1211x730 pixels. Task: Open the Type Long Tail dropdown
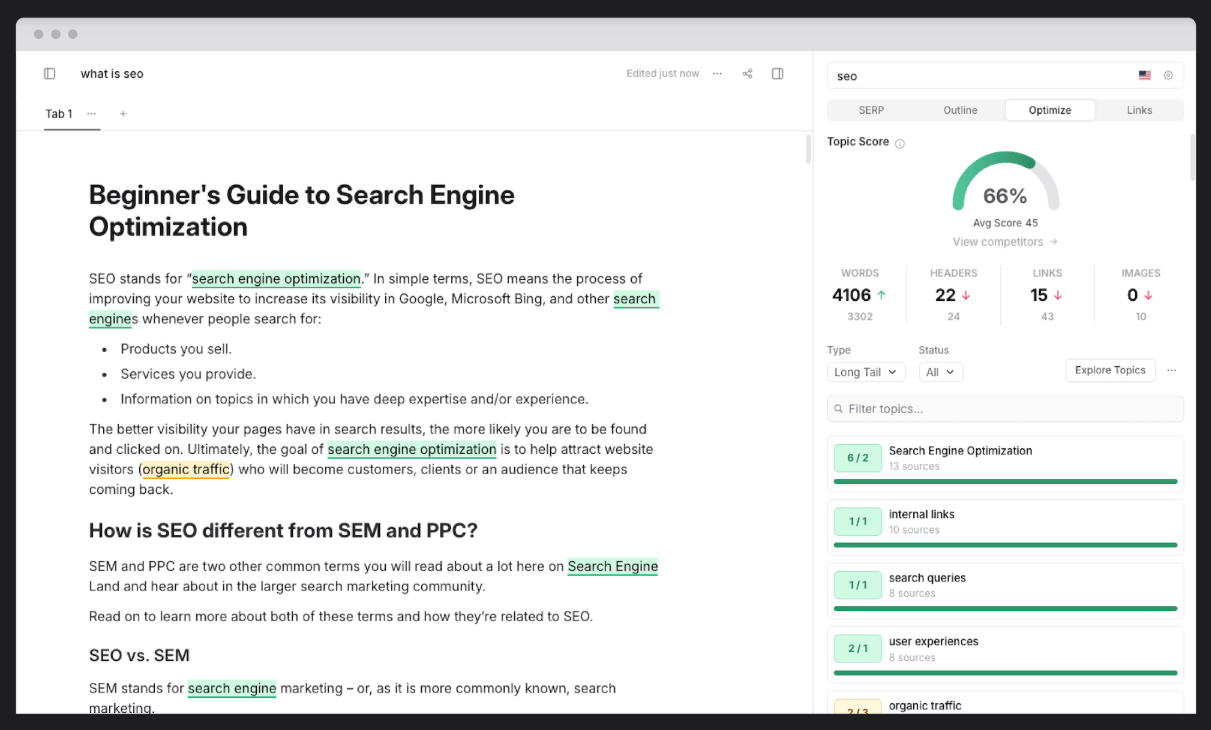coord(866,372)
